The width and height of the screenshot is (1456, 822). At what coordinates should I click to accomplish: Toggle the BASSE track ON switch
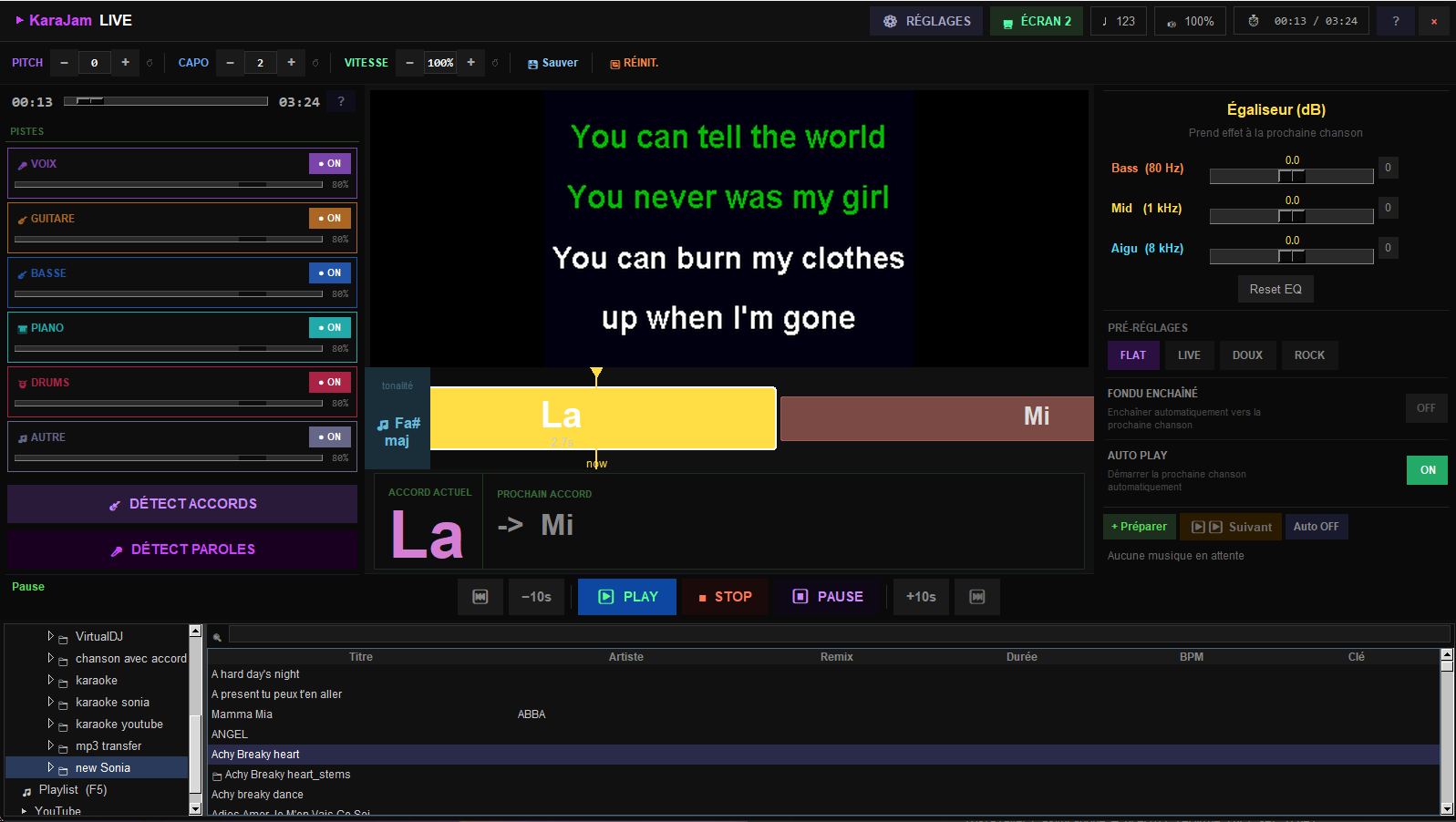click(x=330, y=272)
